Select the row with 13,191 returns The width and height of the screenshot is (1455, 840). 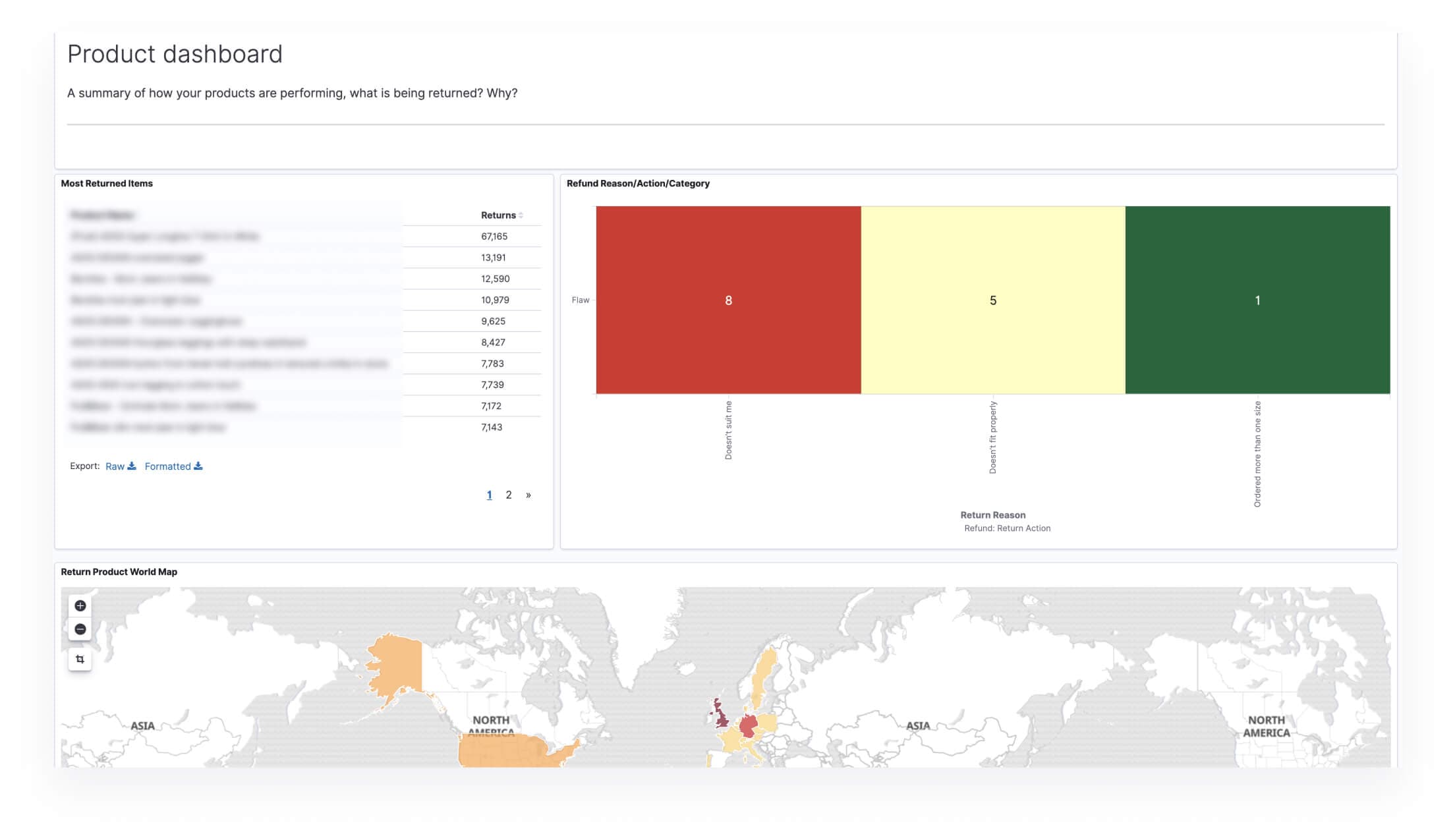[x=493, y=258]
